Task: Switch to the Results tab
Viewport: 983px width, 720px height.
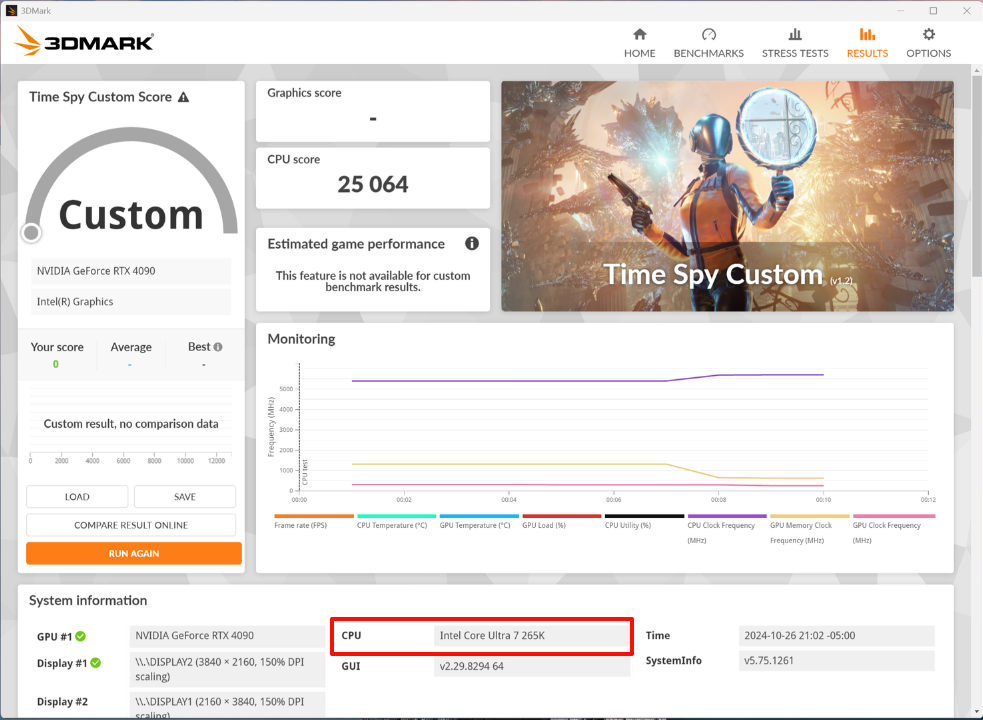Action: pyautogui.click(x=867, y=42)
